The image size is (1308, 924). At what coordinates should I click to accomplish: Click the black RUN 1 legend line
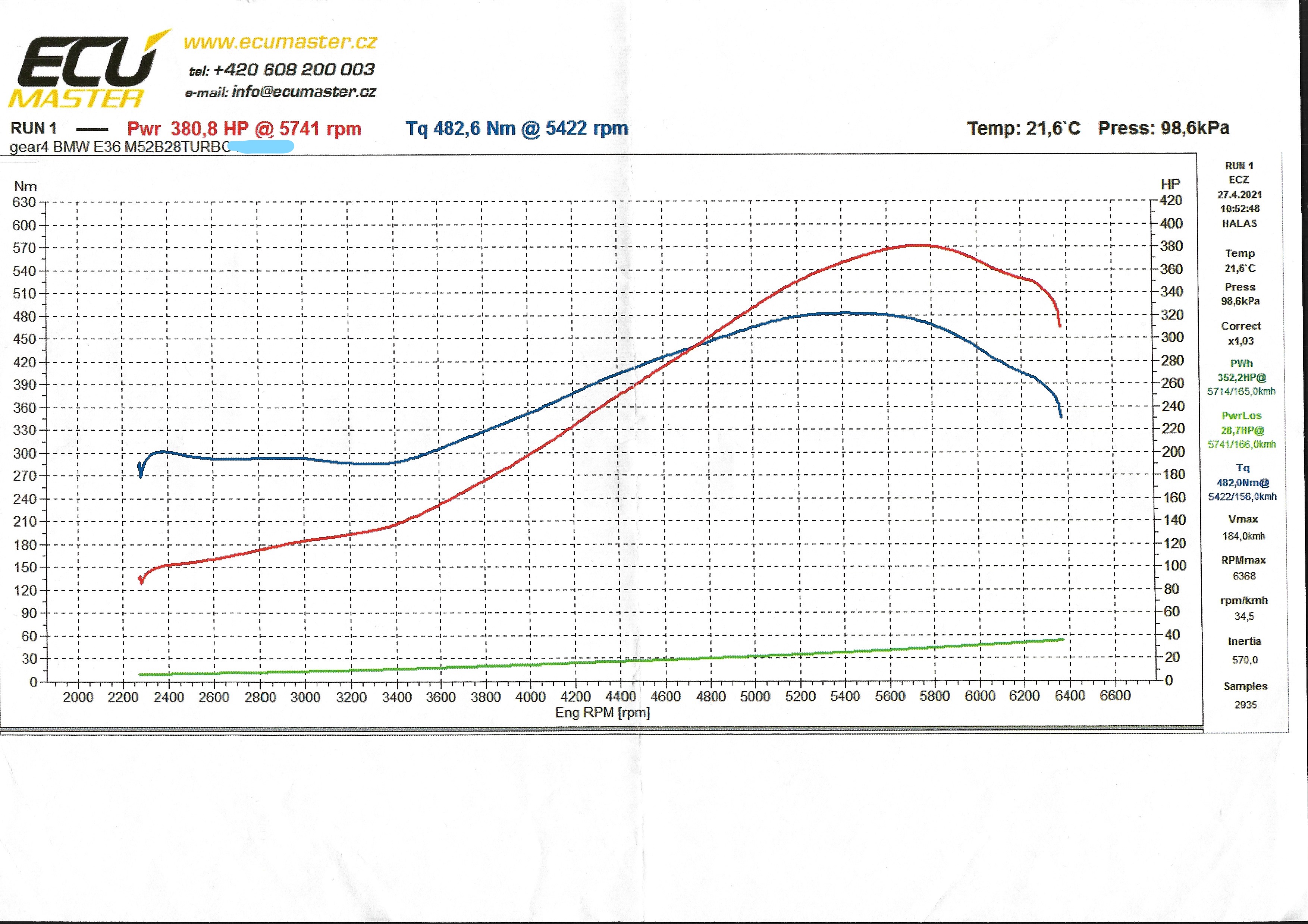click(x=92, y=129)
